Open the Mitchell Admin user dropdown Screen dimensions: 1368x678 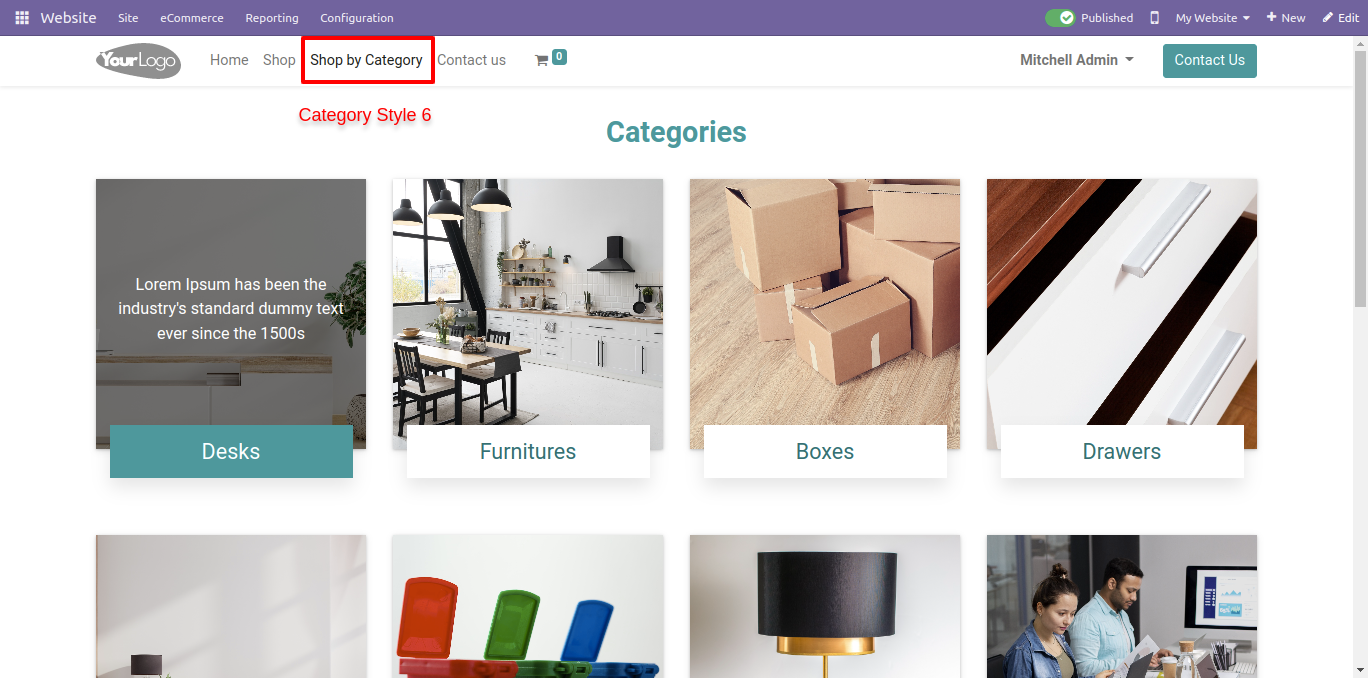[x=1077, y=60]
